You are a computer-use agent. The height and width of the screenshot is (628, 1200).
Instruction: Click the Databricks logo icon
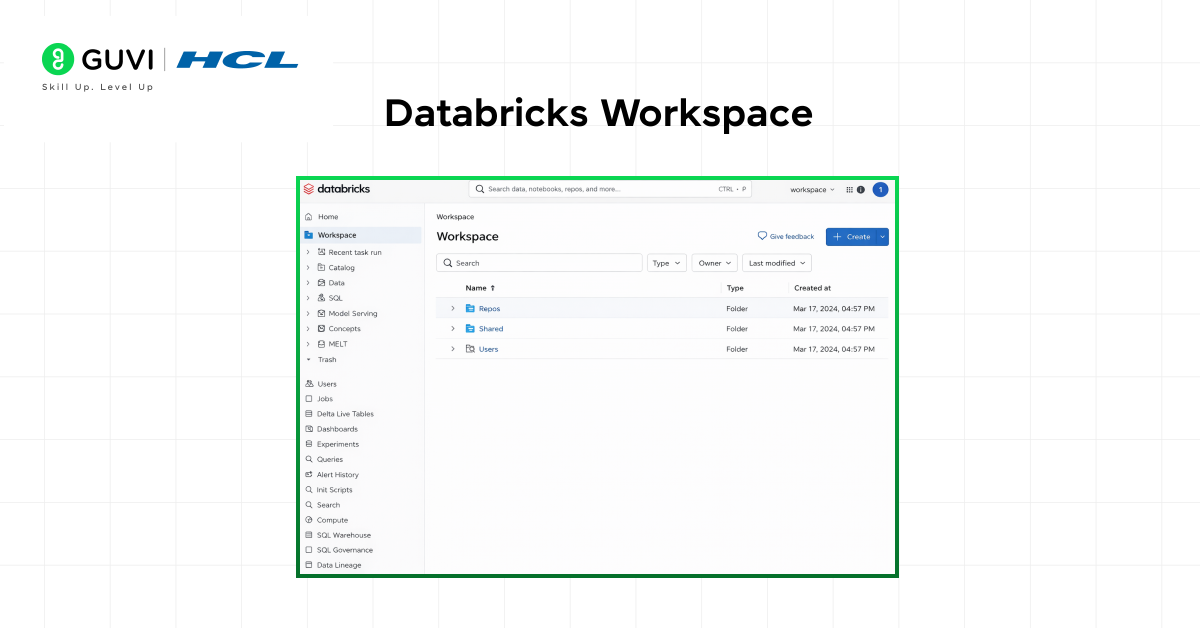(x=309, y=189)
